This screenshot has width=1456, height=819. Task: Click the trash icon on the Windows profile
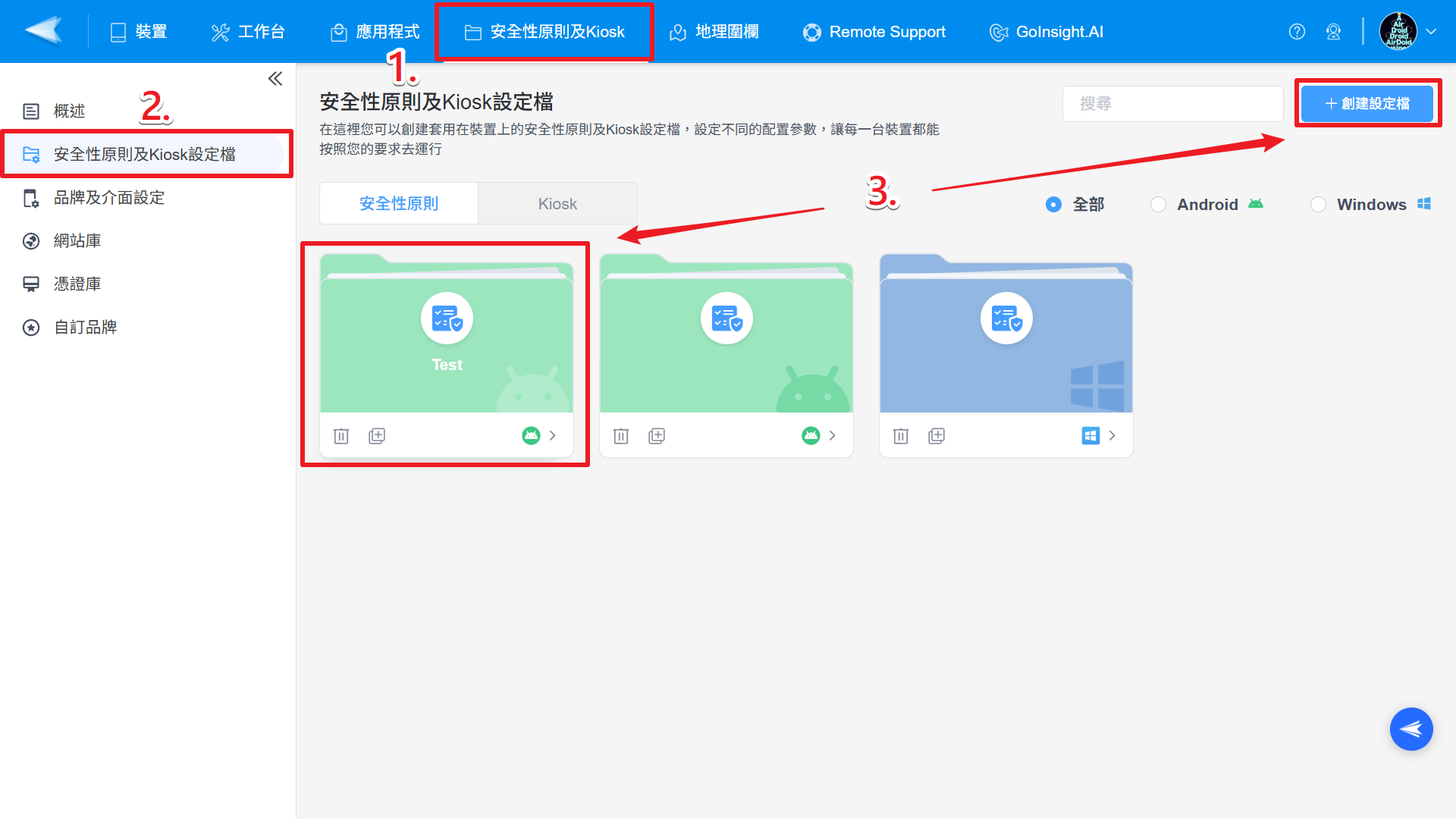pos(901,436)
